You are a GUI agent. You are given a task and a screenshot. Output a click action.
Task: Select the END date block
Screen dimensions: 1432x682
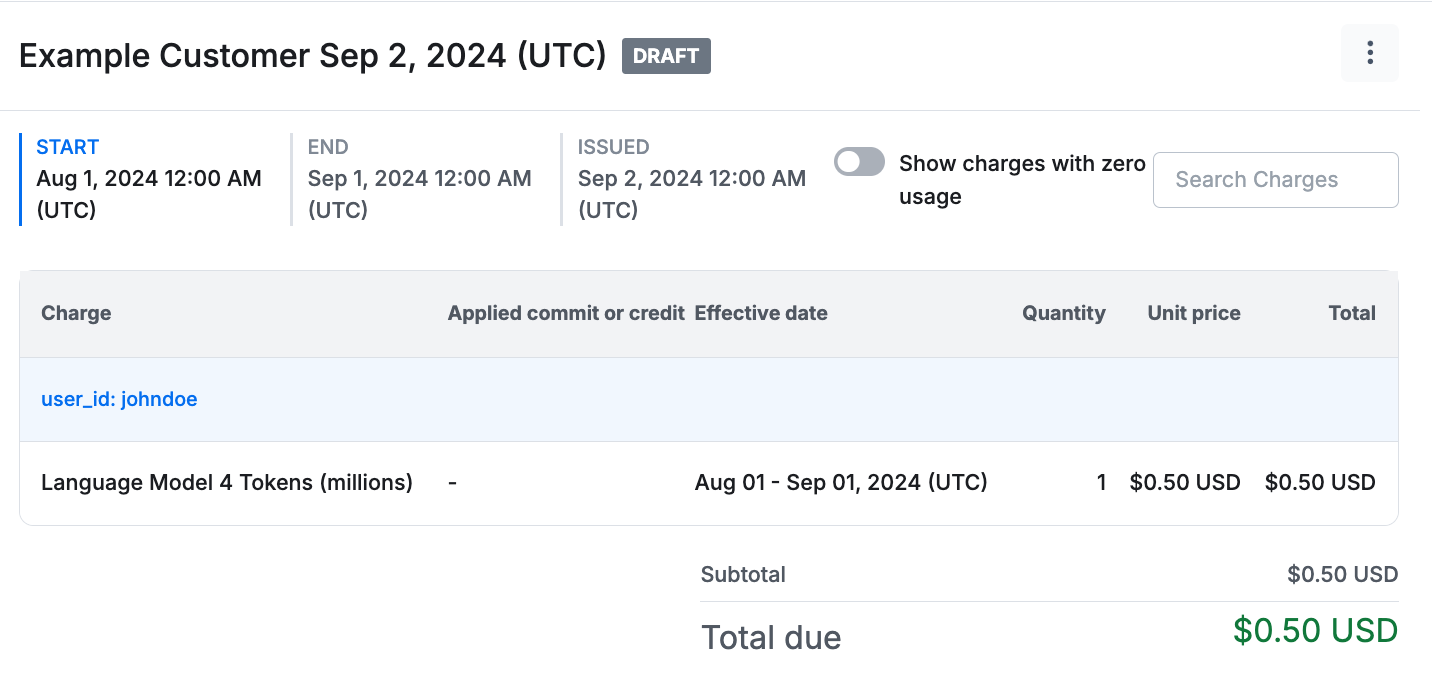(419, 179)
